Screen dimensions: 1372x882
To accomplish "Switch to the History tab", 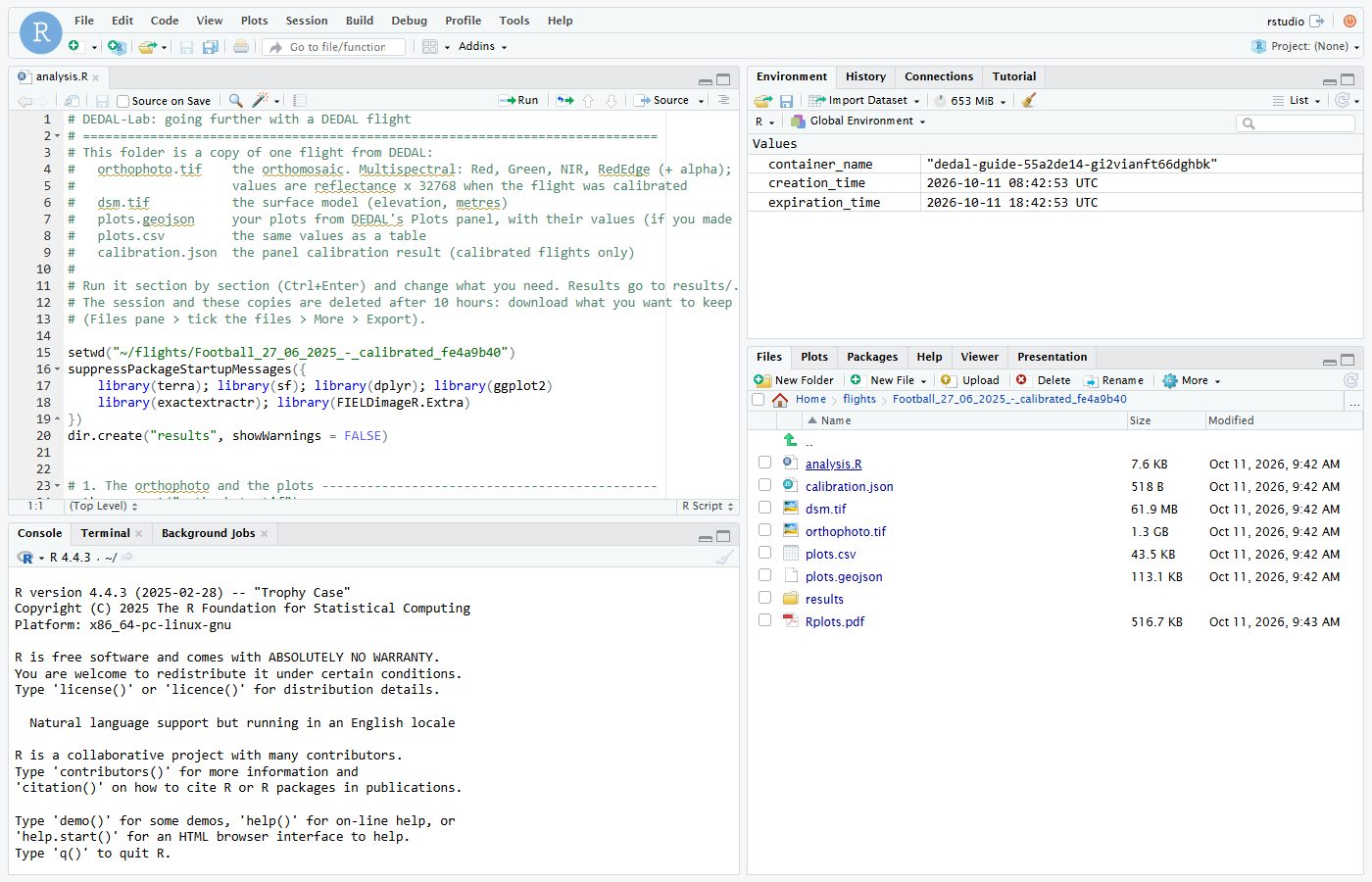I will point(865,76).
